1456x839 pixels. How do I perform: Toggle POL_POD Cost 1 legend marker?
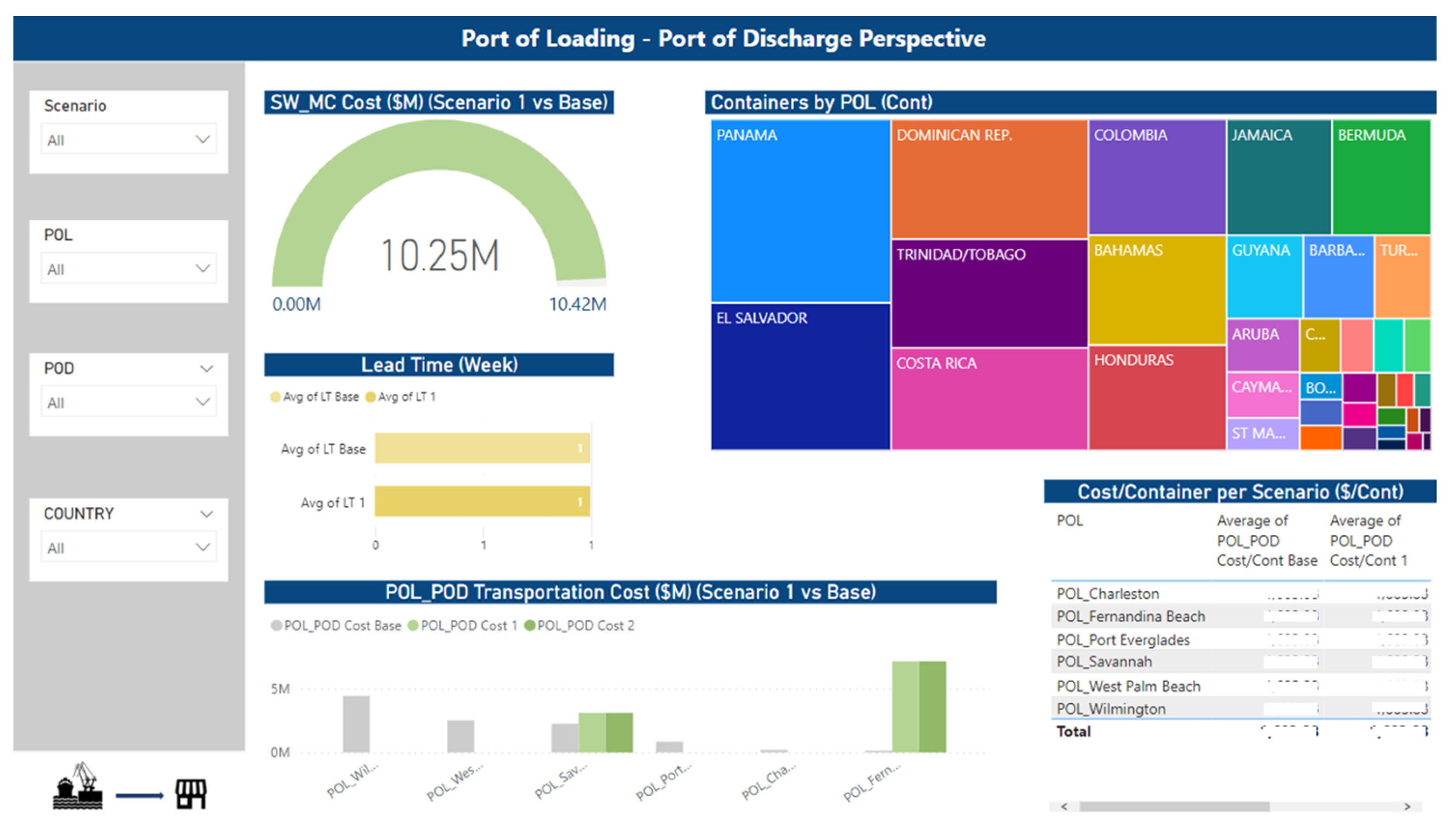(x=413, y=626)
